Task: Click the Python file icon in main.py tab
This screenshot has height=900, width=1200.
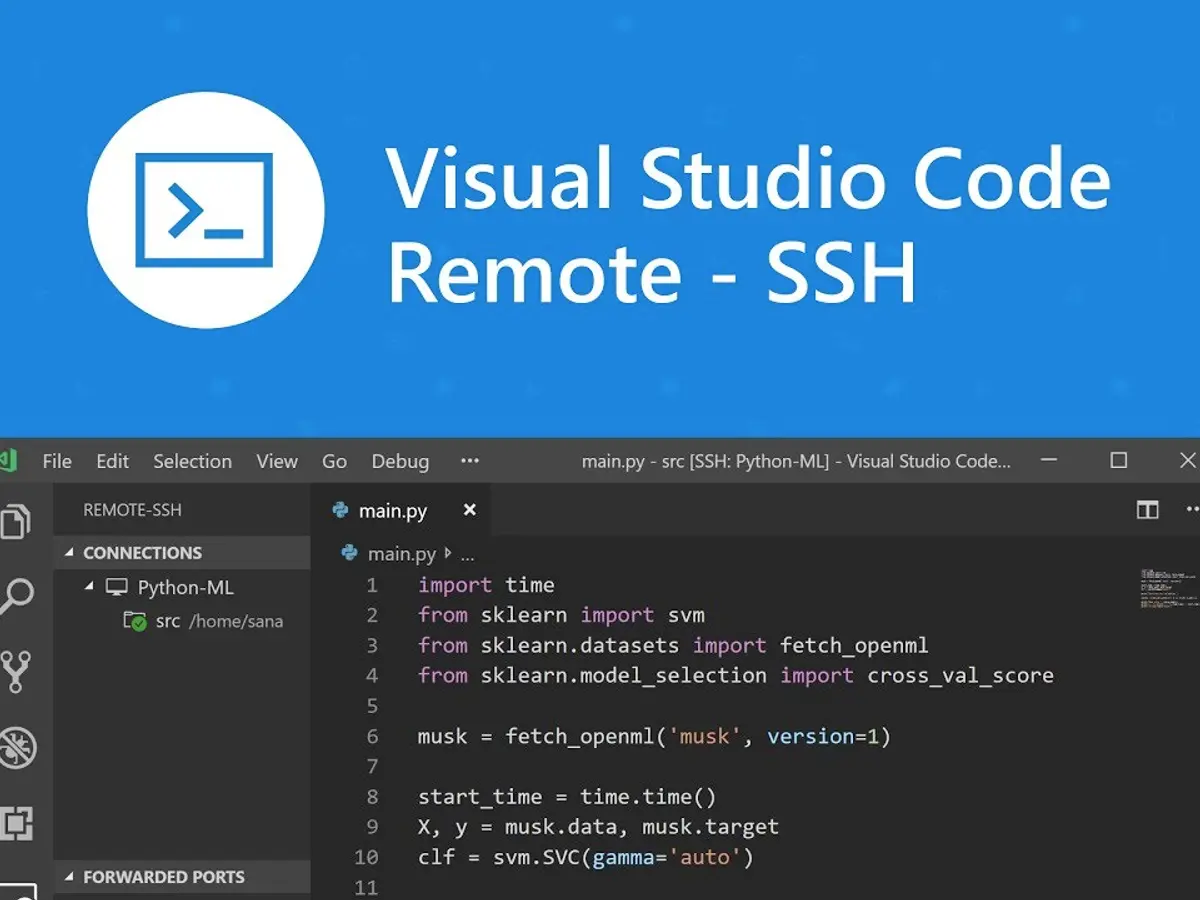Action: 343,511
